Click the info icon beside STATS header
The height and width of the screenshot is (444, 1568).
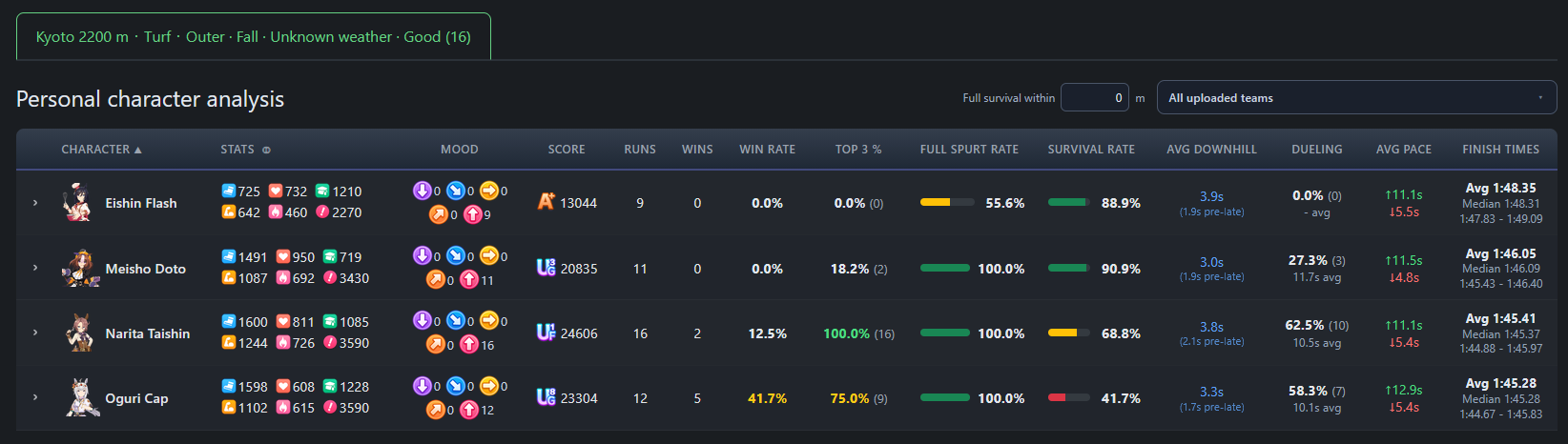tap(266, 150)
